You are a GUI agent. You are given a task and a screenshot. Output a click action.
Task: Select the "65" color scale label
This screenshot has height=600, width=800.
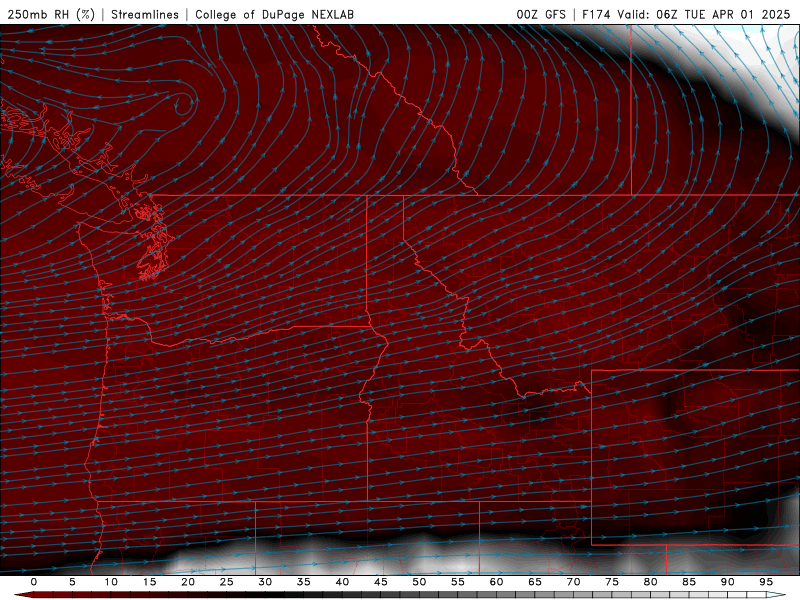pyautogui.click(x=535, y=582)
